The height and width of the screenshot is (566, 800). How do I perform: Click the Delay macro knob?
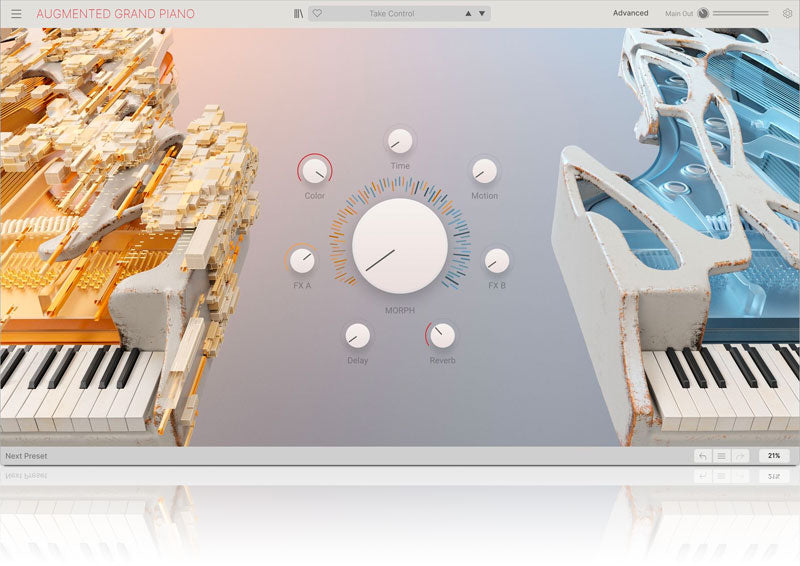(x=358, y=336)
